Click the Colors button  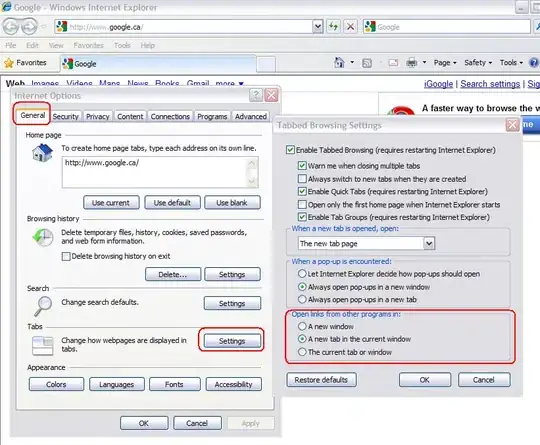pyautogui.click(x=56, y=384)
